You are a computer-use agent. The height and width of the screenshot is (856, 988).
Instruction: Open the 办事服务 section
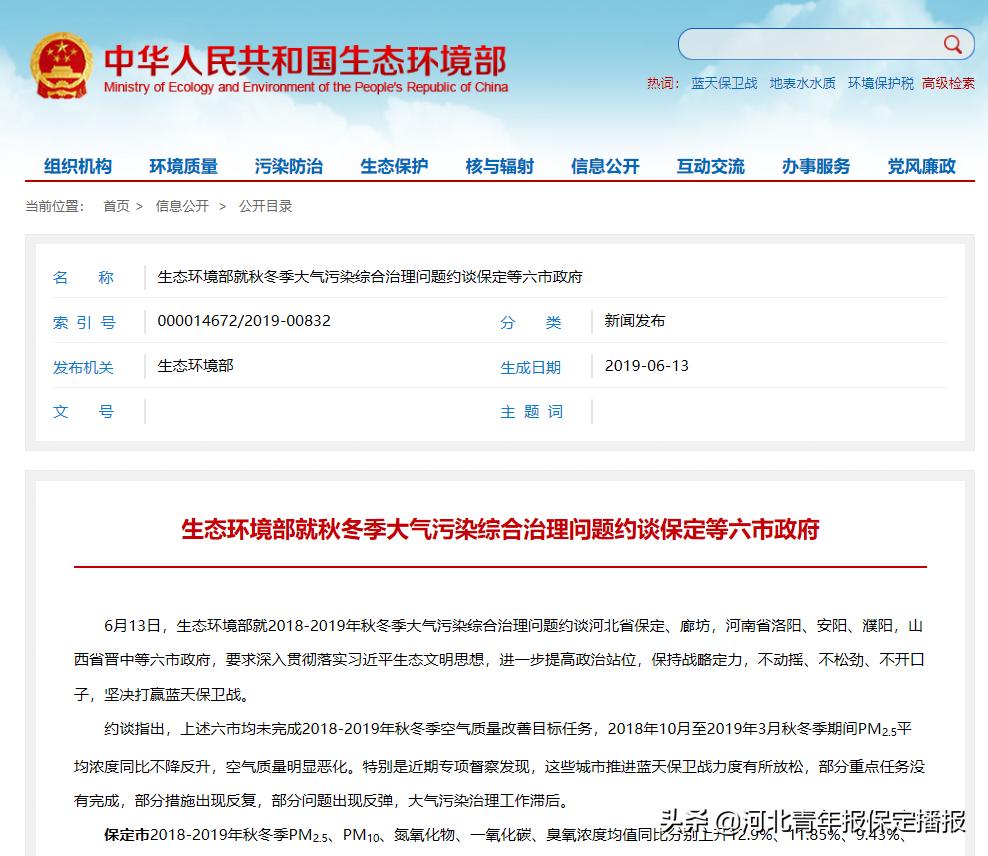pyautogui.click(x=816, y=166)
